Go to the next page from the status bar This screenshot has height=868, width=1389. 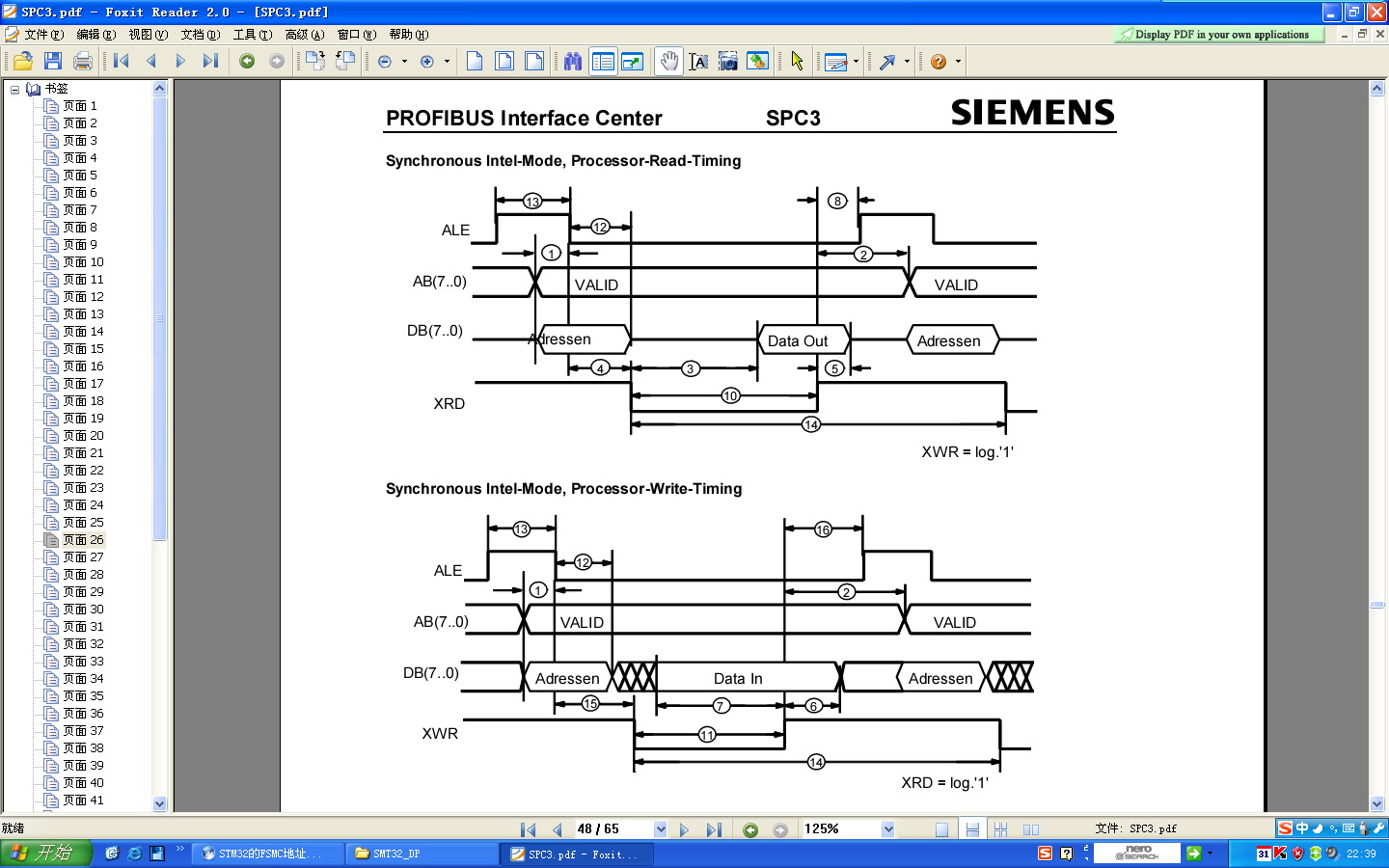pyautogui.click(x=684, y=829)
